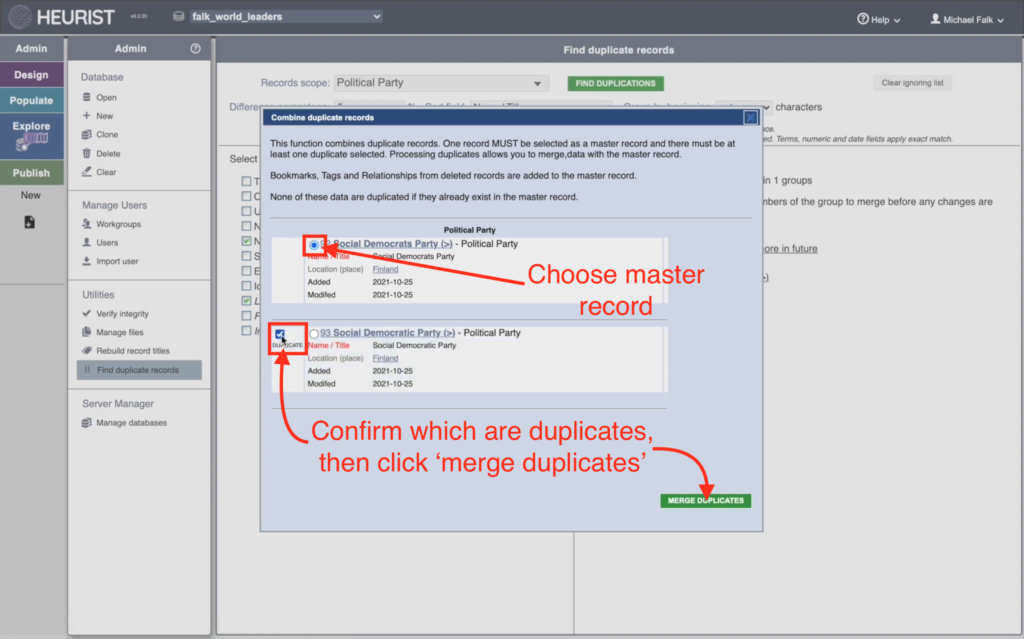The image size is (1024, 639).
Task: Toggle the upper checked field checkbox under Select
Action: [x=246, y=241]
